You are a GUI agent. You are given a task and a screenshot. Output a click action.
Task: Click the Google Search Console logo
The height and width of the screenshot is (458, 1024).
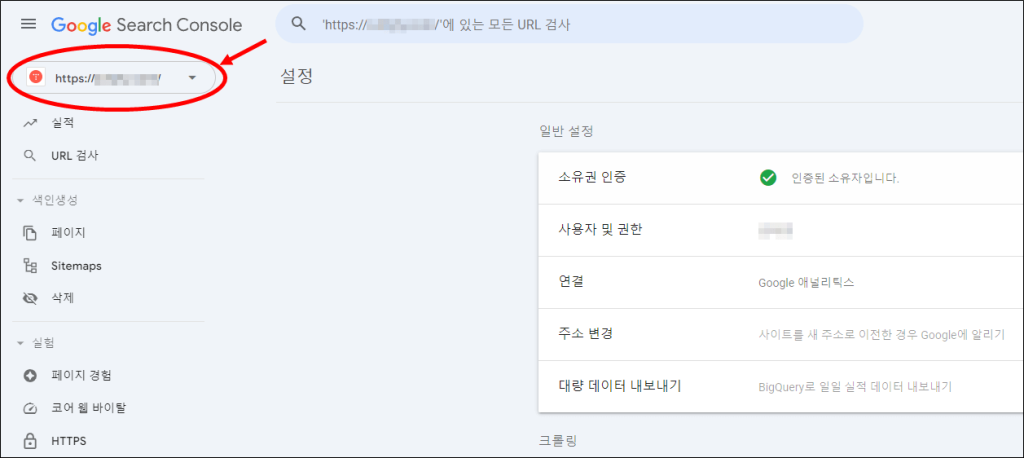pos(146,25)
